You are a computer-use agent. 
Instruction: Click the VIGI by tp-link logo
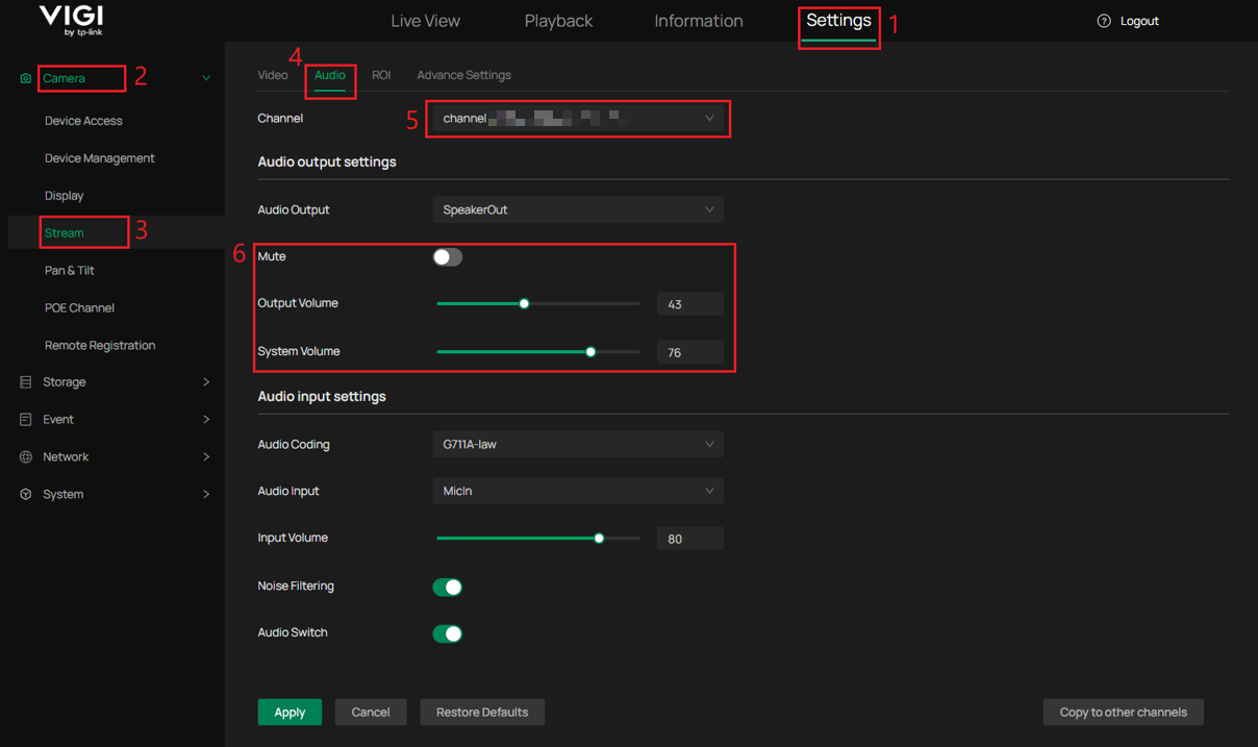[x=71, y=21]
